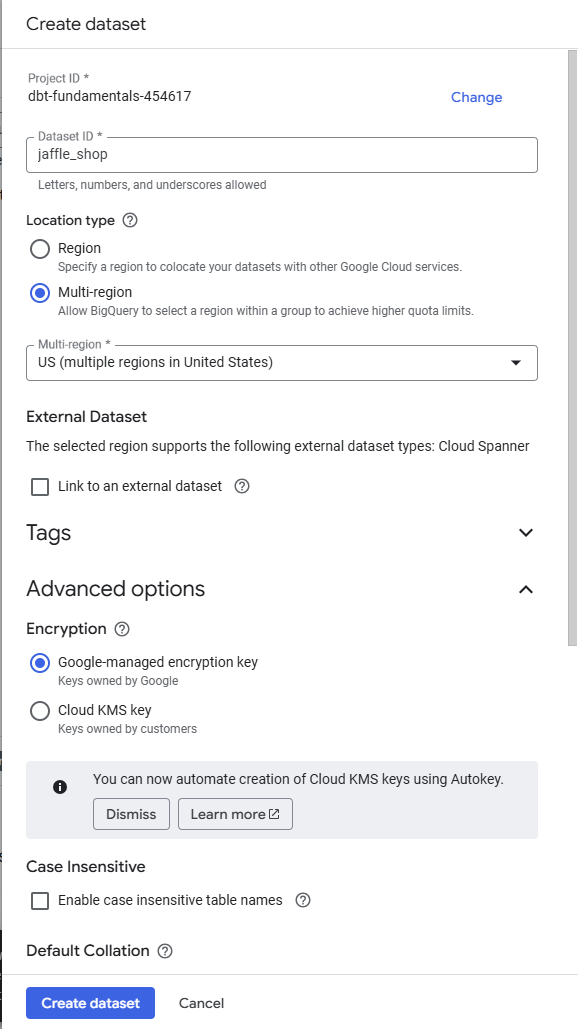
Task: Choose Cloud KMS key encryption option
Action: pos(40,711)
